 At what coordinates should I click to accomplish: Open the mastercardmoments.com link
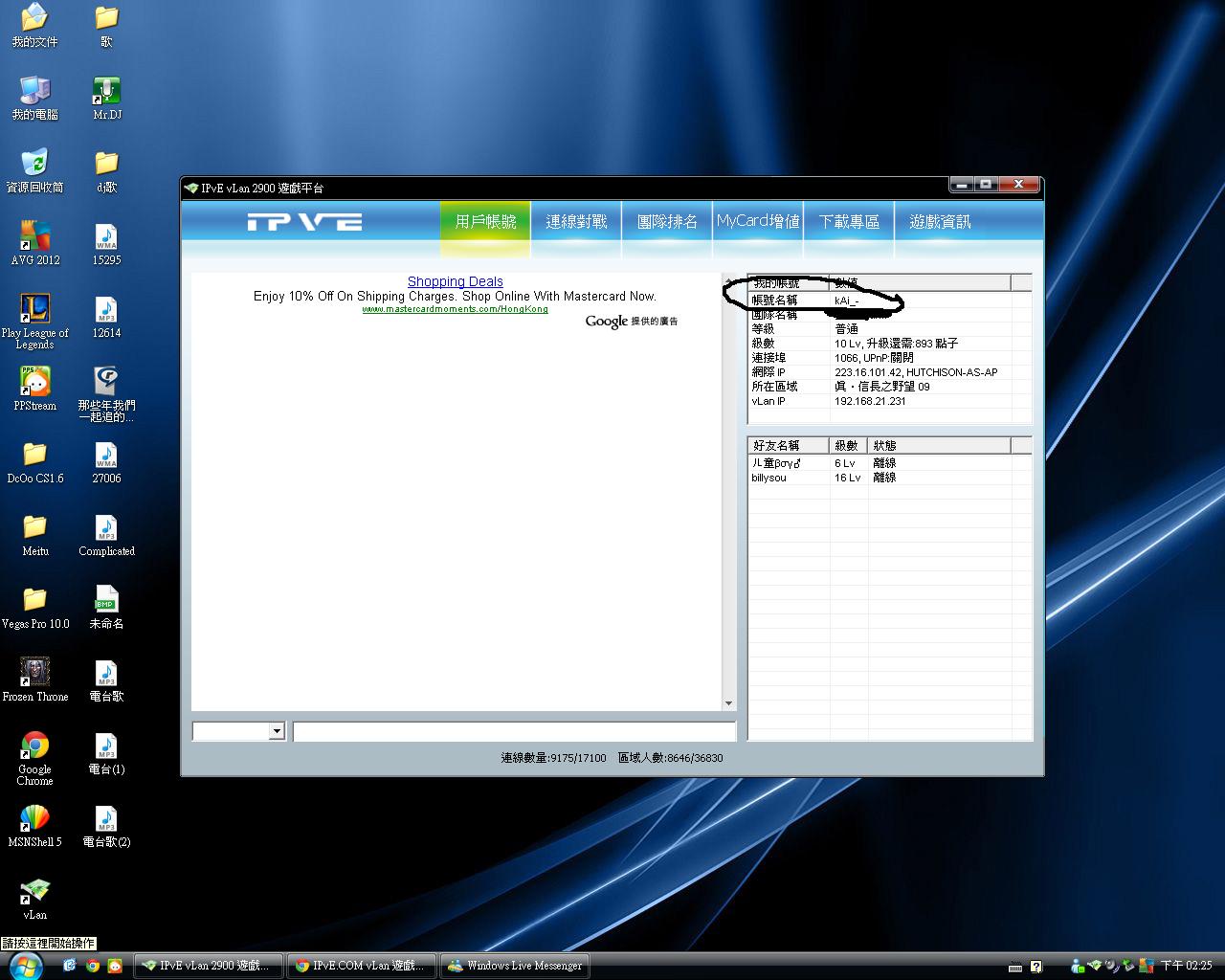point(455,309)
